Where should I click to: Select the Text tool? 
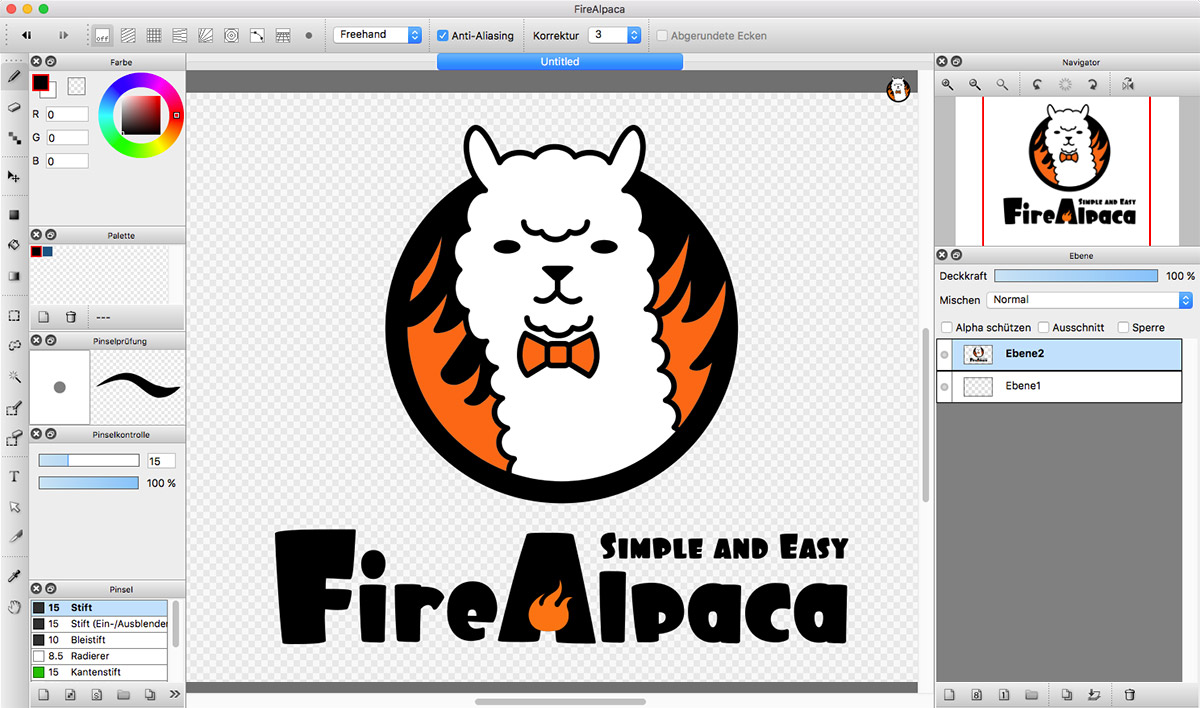point(14,477)
